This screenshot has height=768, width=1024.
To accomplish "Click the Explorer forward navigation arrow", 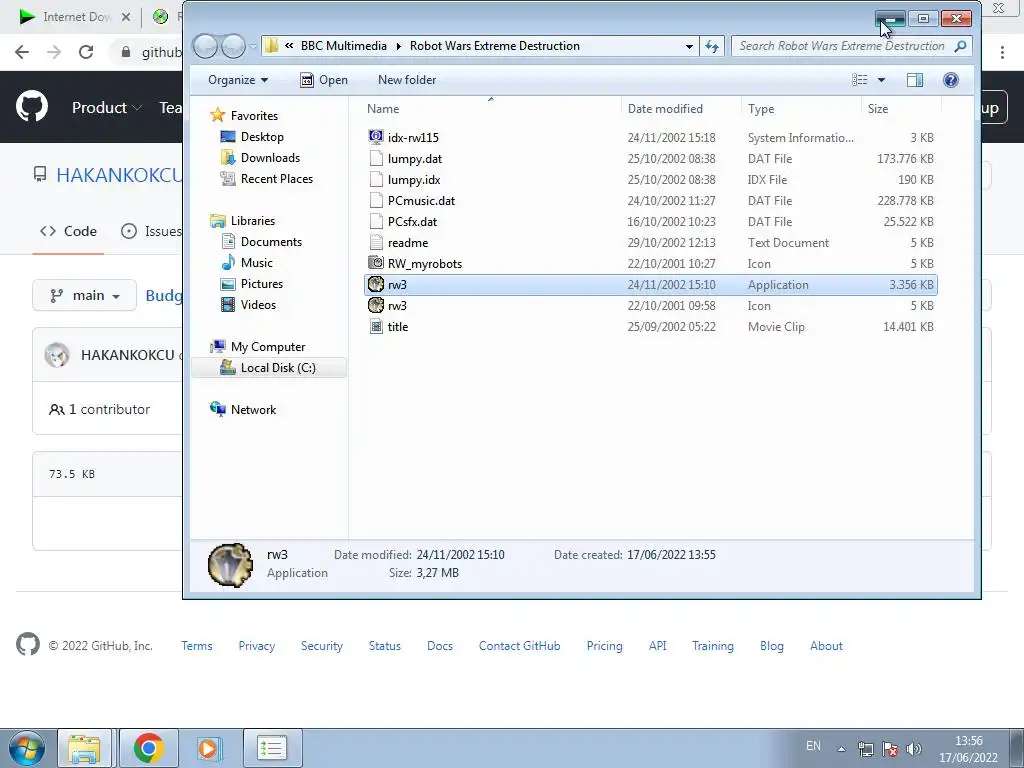I will click(x=233, y=46).
